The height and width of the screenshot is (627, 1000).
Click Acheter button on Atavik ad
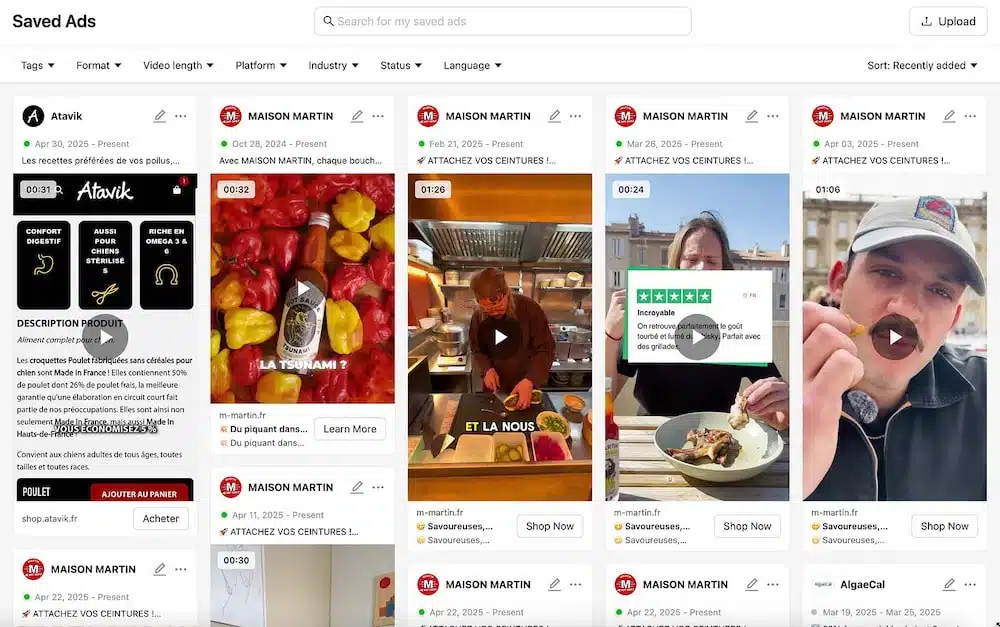pos(161,519)
